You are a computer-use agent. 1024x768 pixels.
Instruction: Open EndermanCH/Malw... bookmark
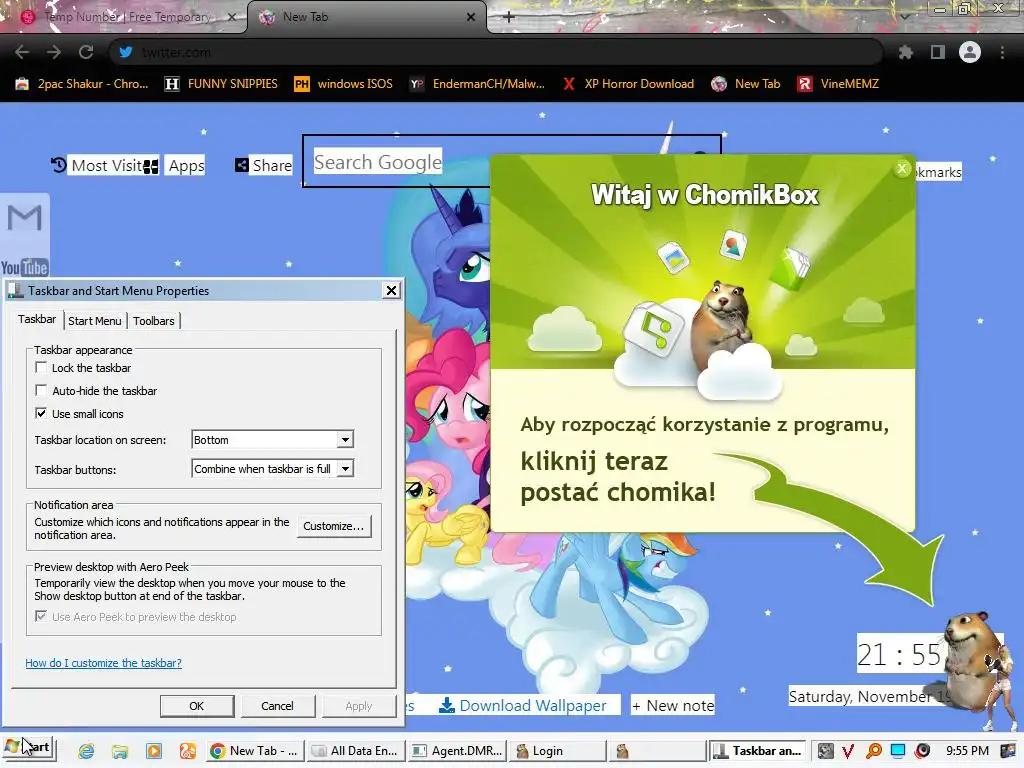click(477, 84)
